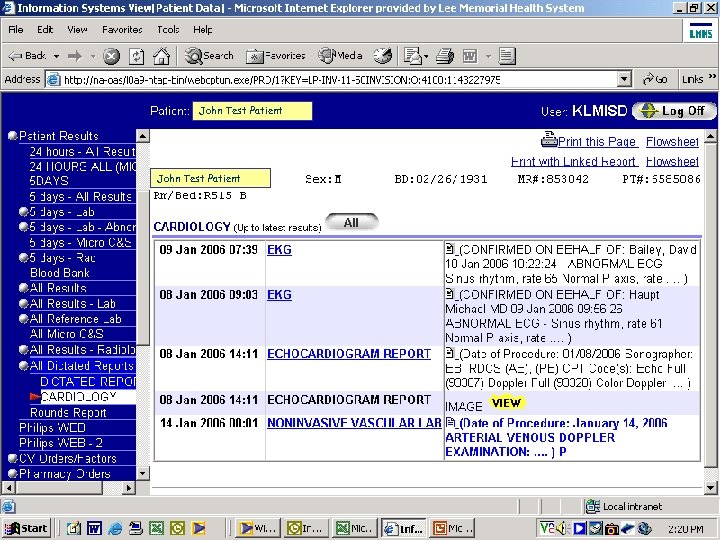This screenshot has height=540, width=720.
Task: Open the Help menu
Action: 202,29
